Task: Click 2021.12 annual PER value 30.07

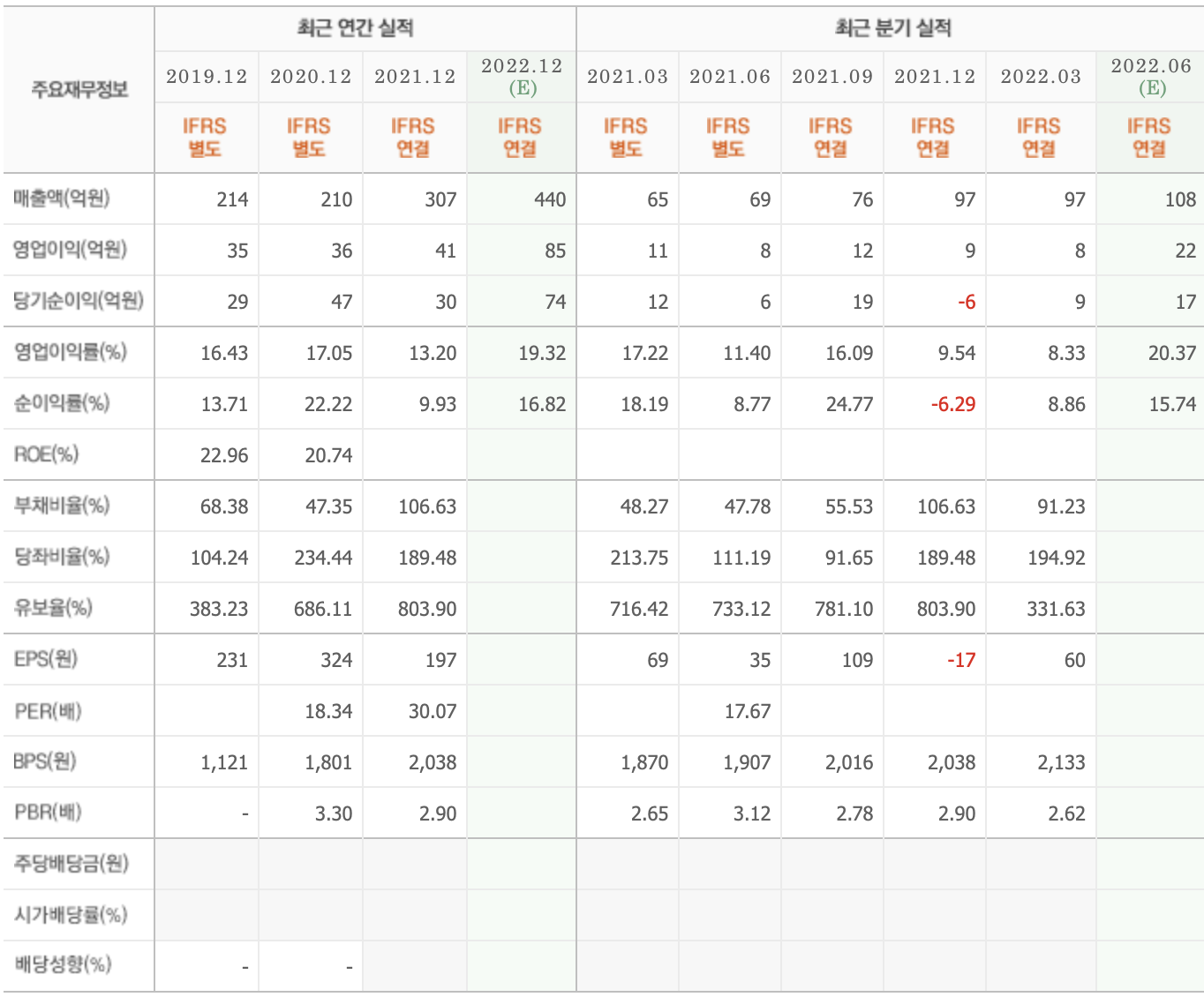Action: pos(433,711)
